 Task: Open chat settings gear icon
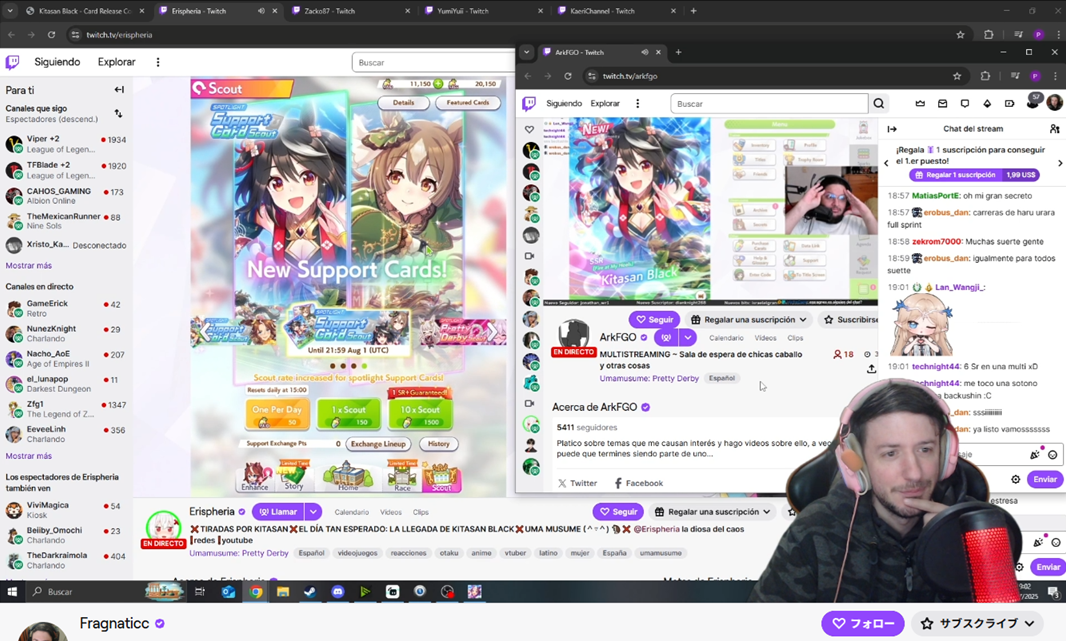tap(1015, 480)
